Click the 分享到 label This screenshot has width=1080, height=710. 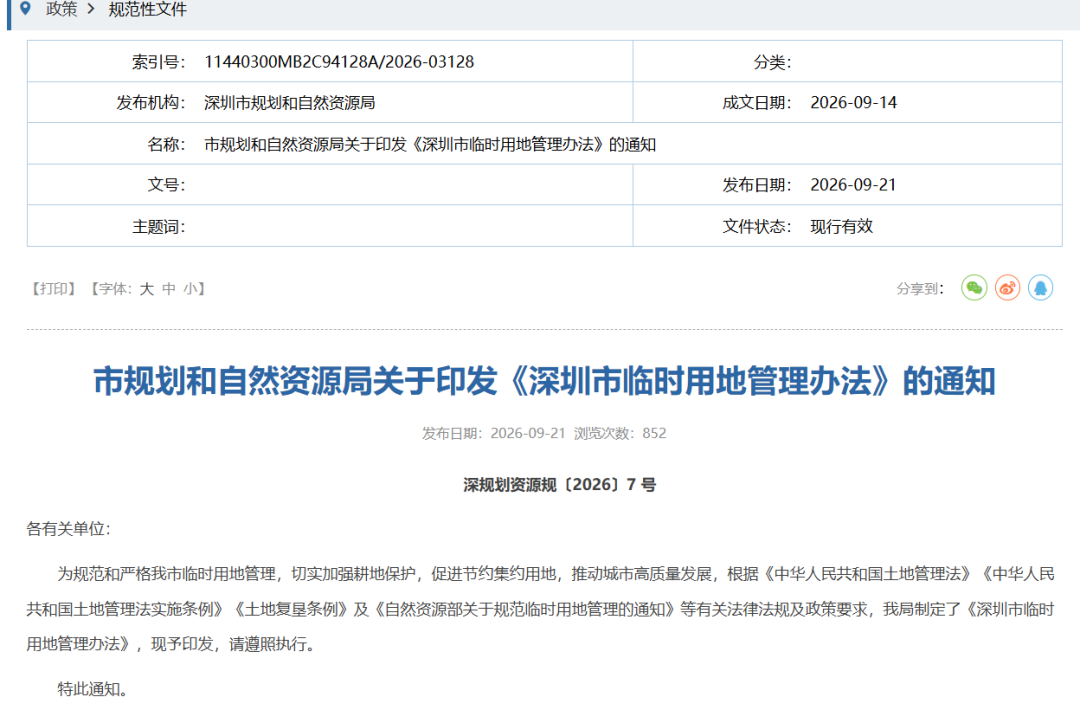[920, 289]
